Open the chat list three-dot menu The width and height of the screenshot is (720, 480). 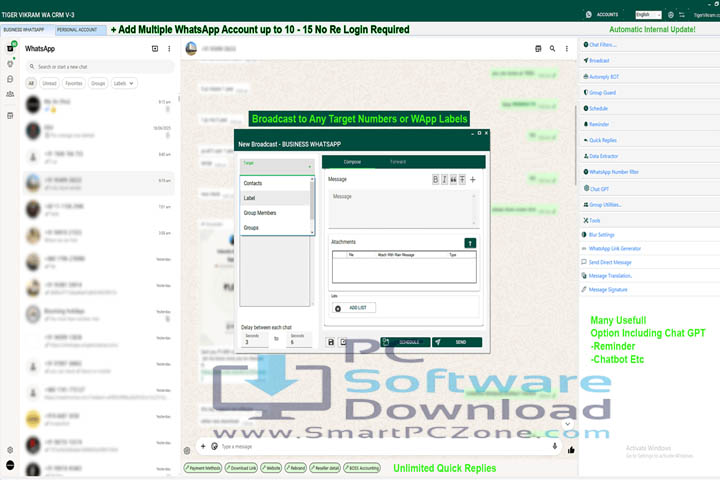click(x=169, y=49)
